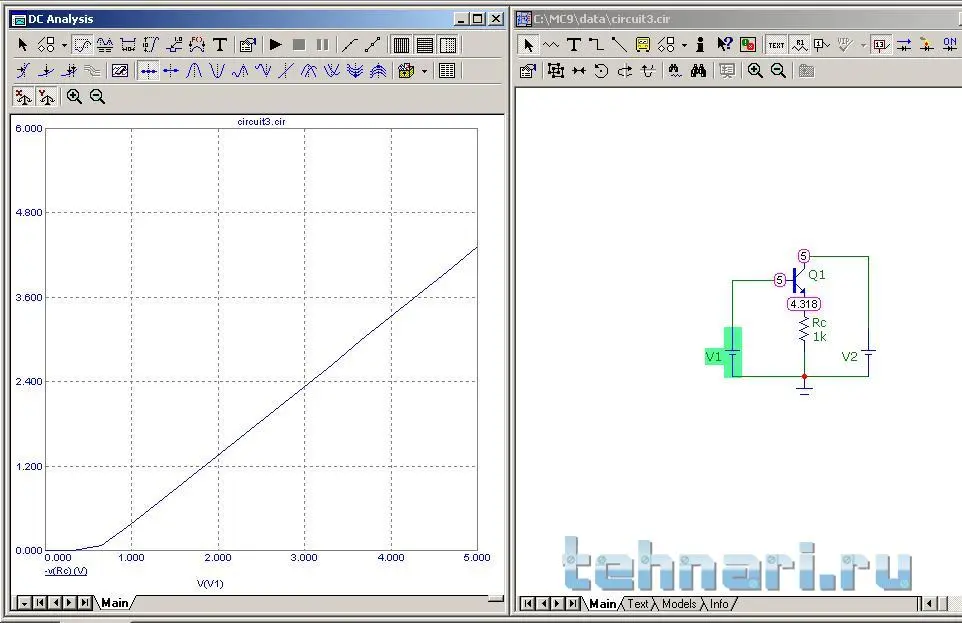
Task: Click the Rotate icon in circuit toolbar
Action: tap(601, 71)
